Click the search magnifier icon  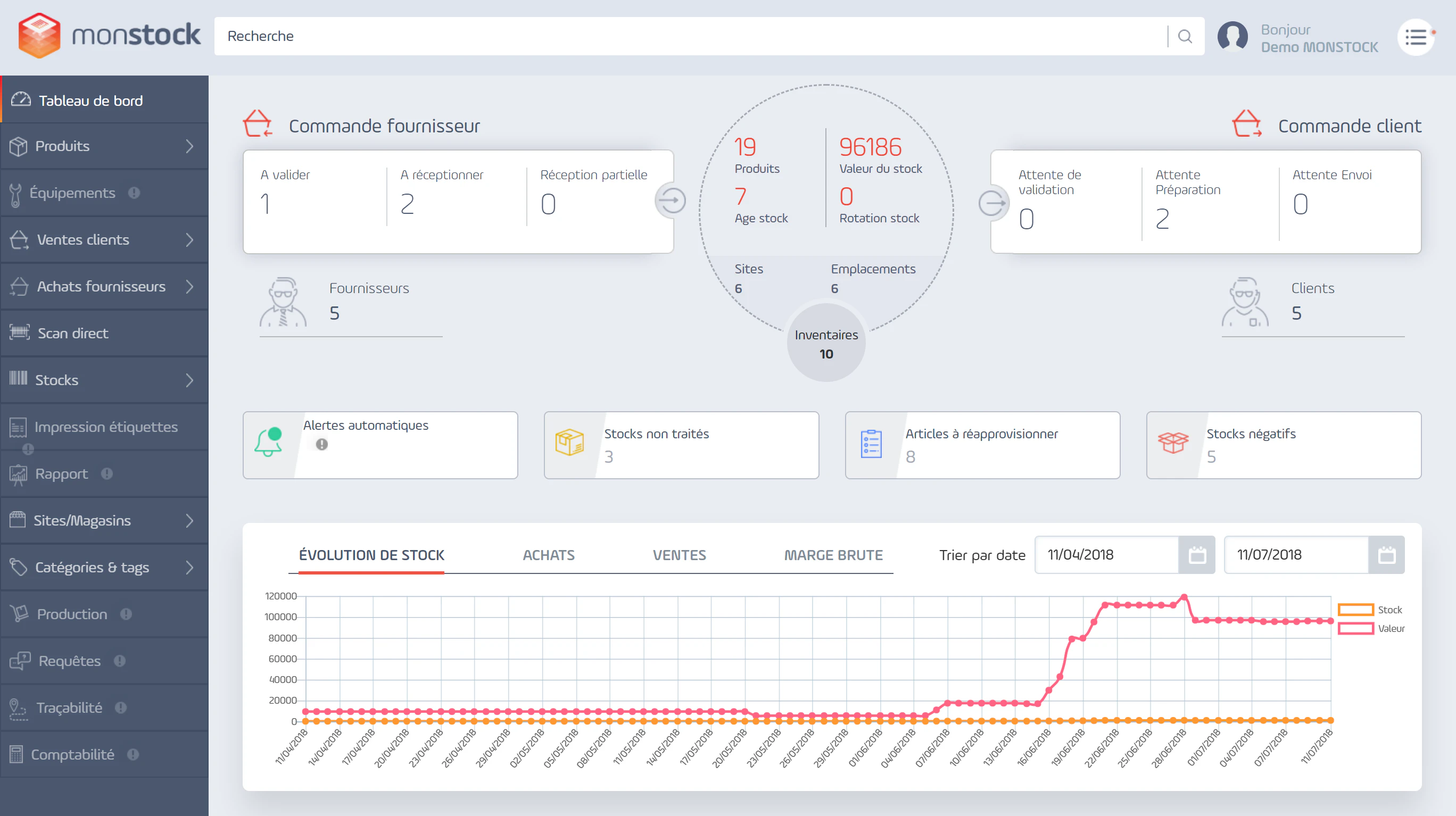coord(1185,36)
